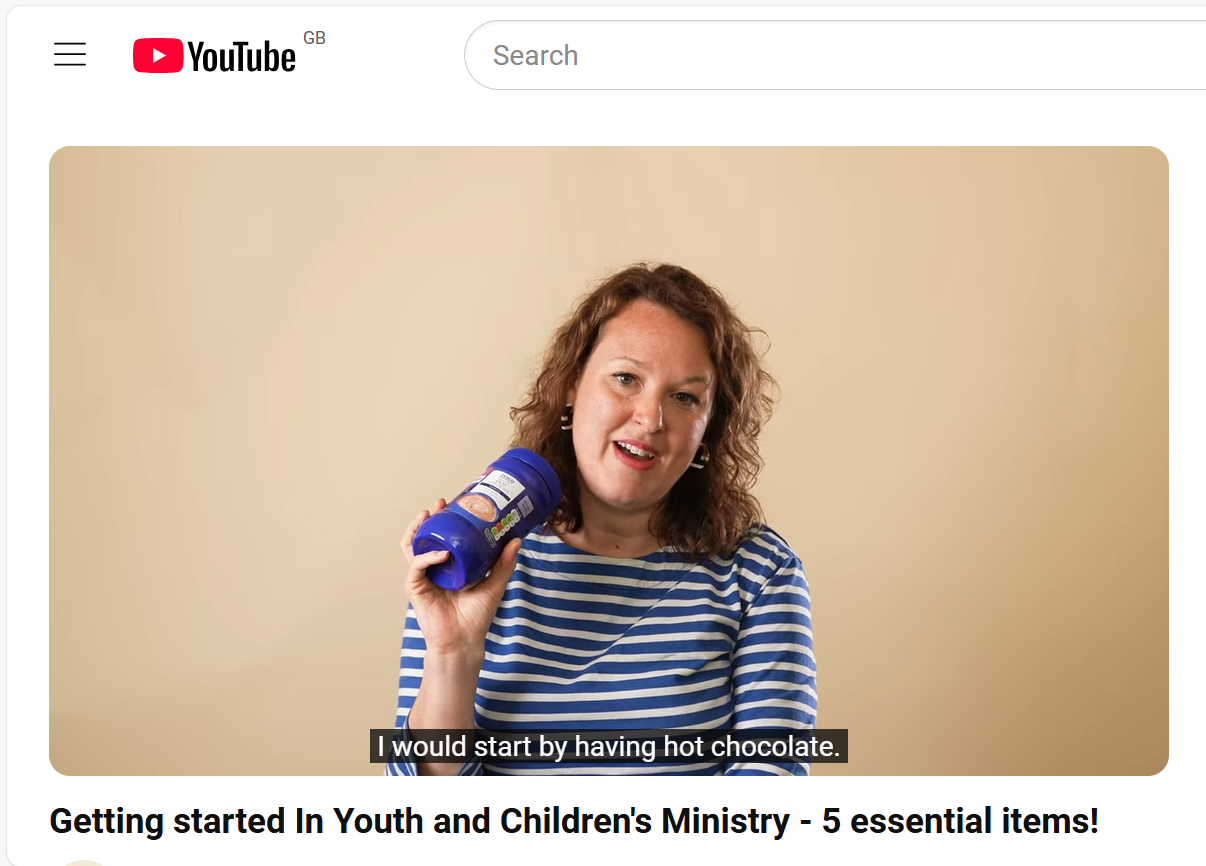Click the beige background right of presenter
This screenshot has width=1206, height=866.
point(990,450)
